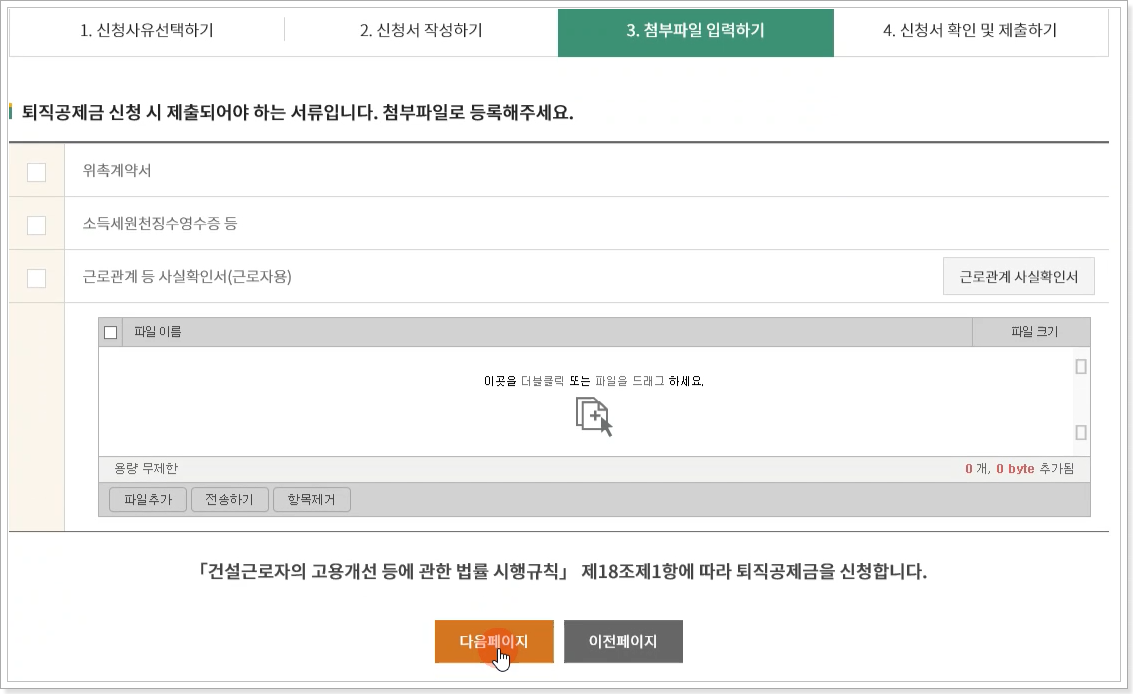Enable the select-all checkbox in file list header
Screen dimensions: 1133x694
coord(110,331)
